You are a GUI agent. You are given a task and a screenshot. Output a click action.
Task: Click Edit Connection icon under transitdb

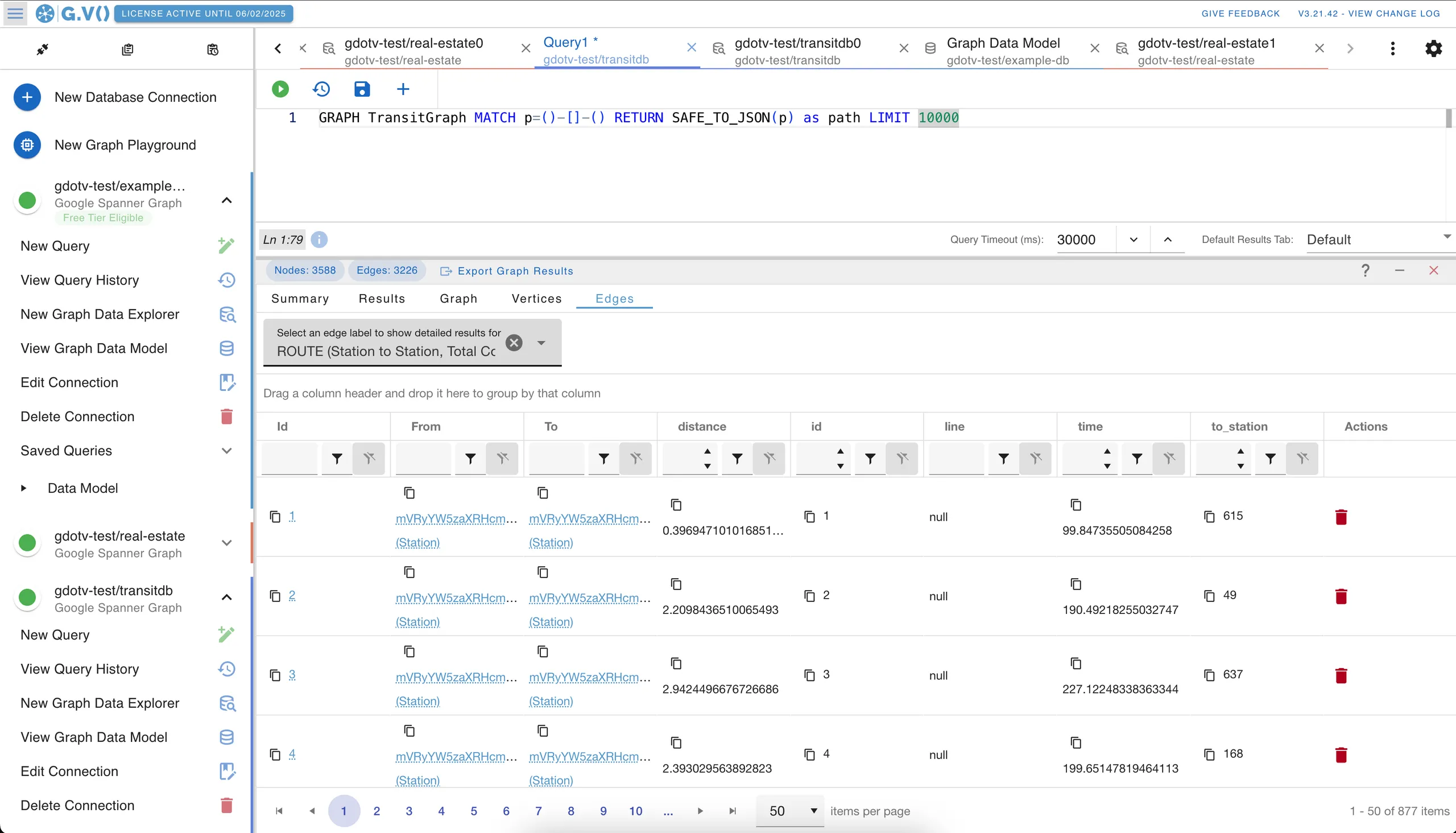coord(227,771)
